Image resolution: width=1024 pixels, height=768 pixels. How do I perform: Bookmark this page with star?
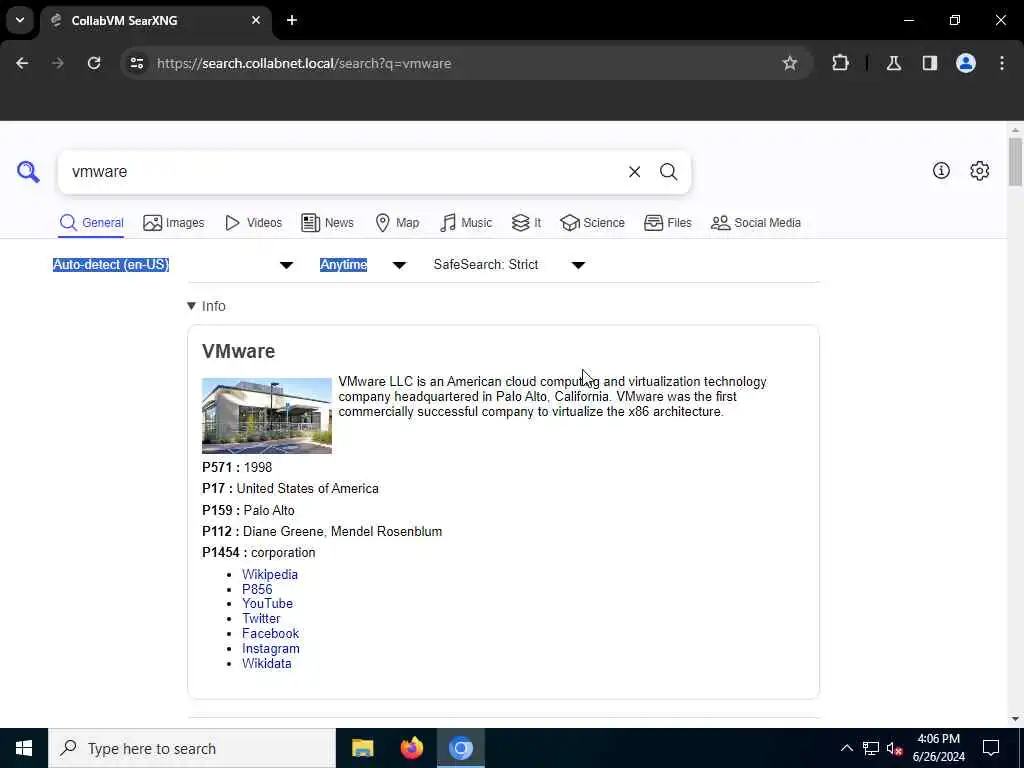pos(790,63)
